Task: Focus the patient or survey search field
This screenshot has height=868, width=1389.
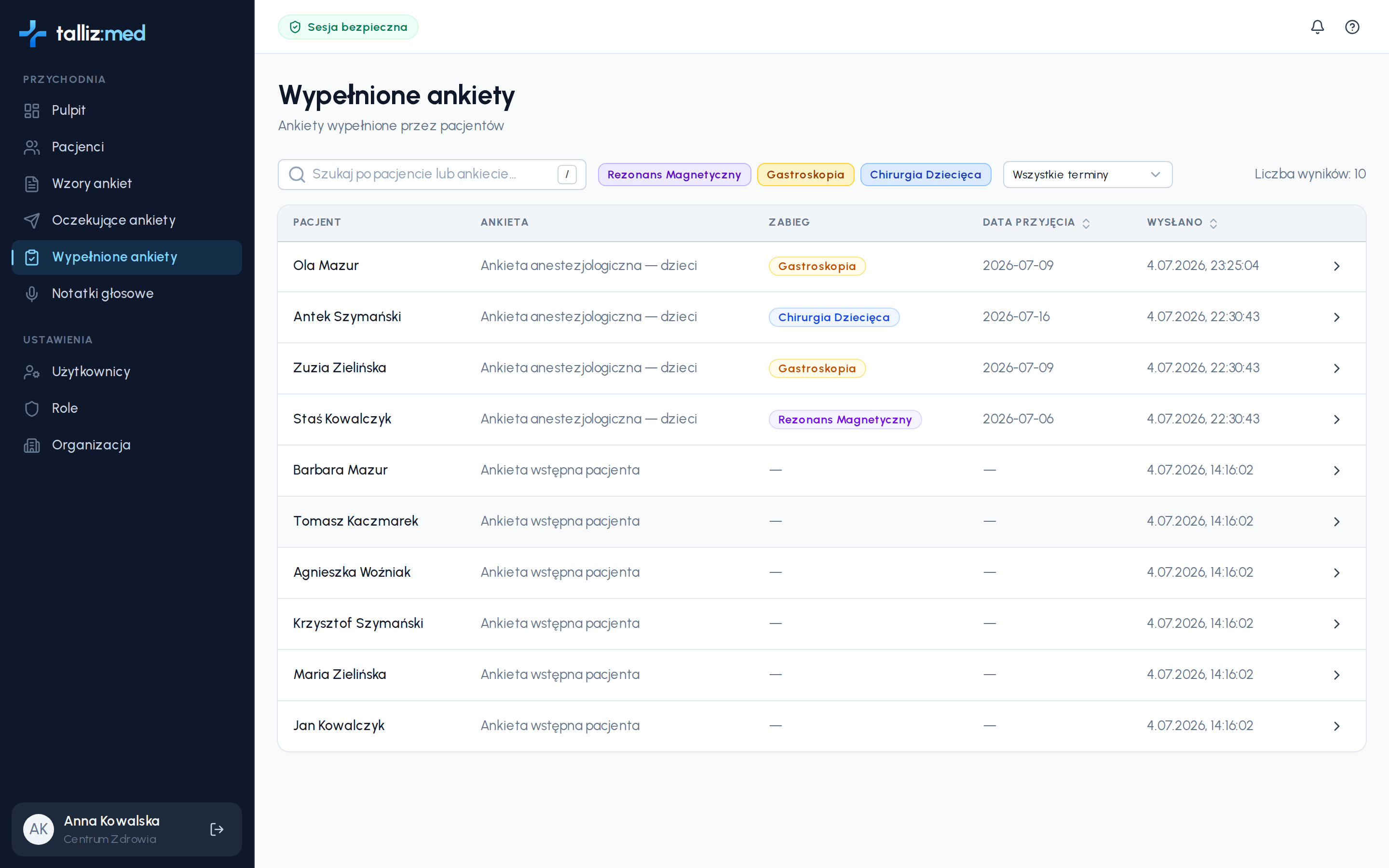Action: coord(432,175)
